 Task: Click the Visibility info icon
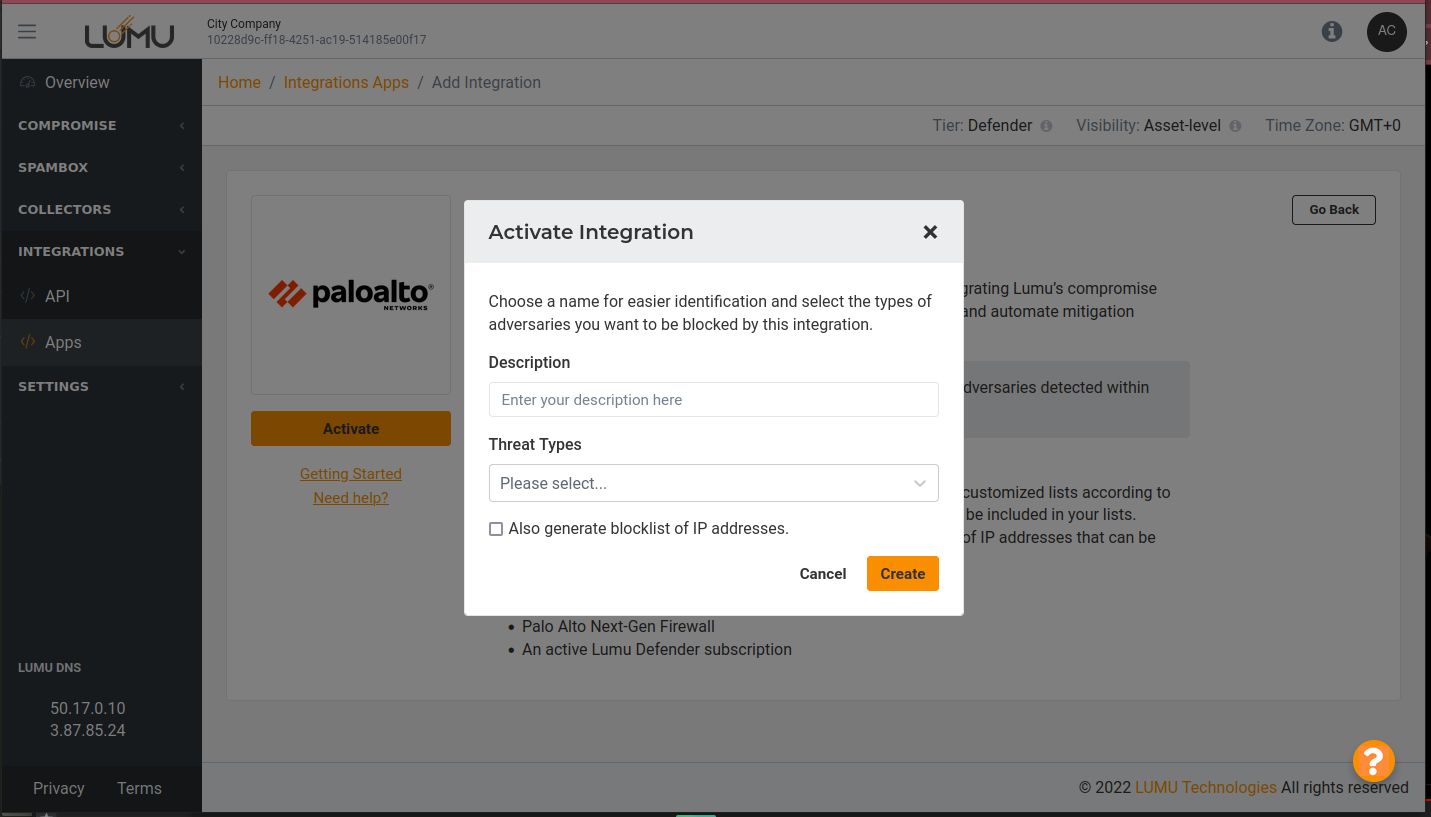tap(1235, 126)
